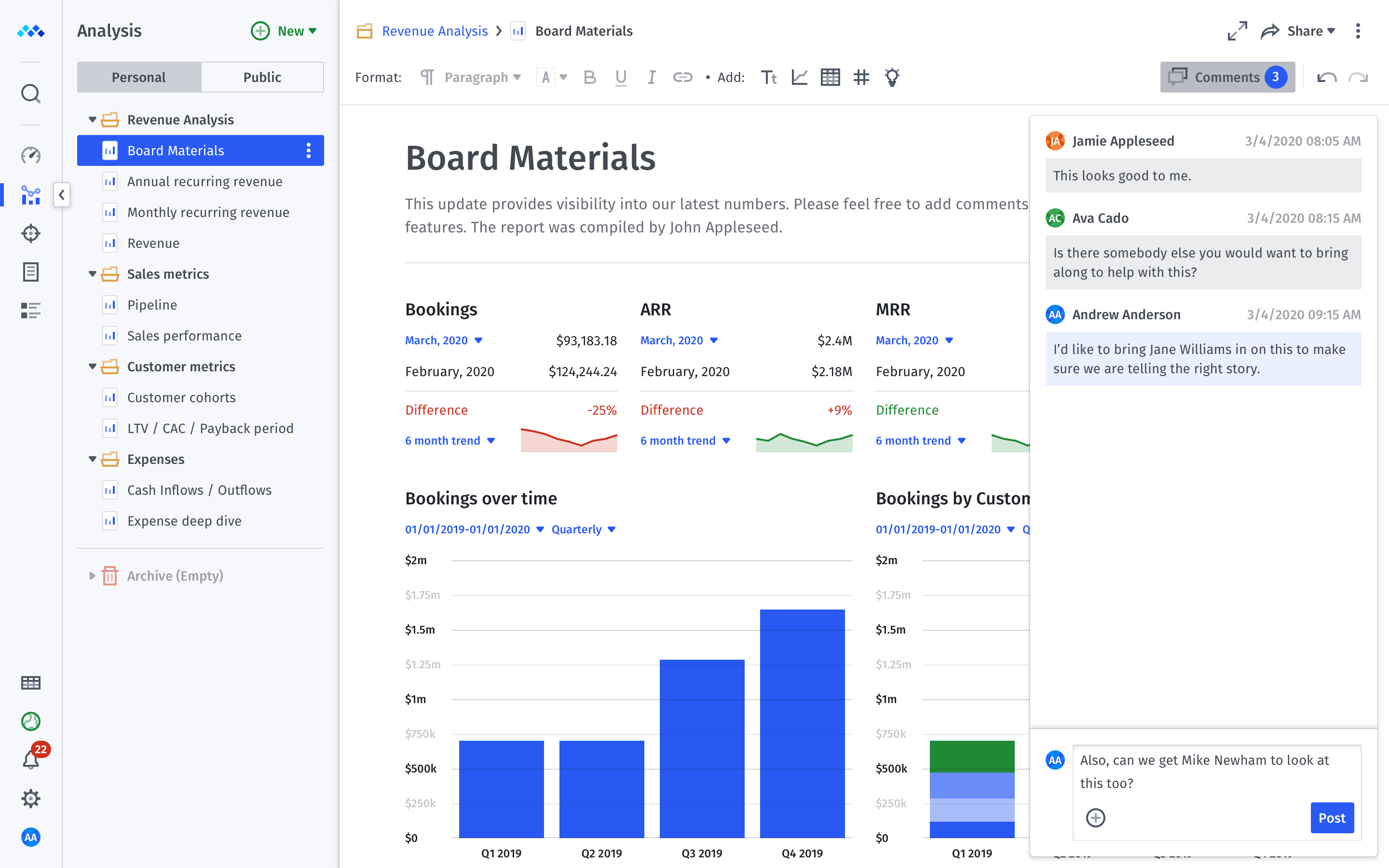Open the Quarterly granularity dropdown under Bookings over time

click(583, 529)
